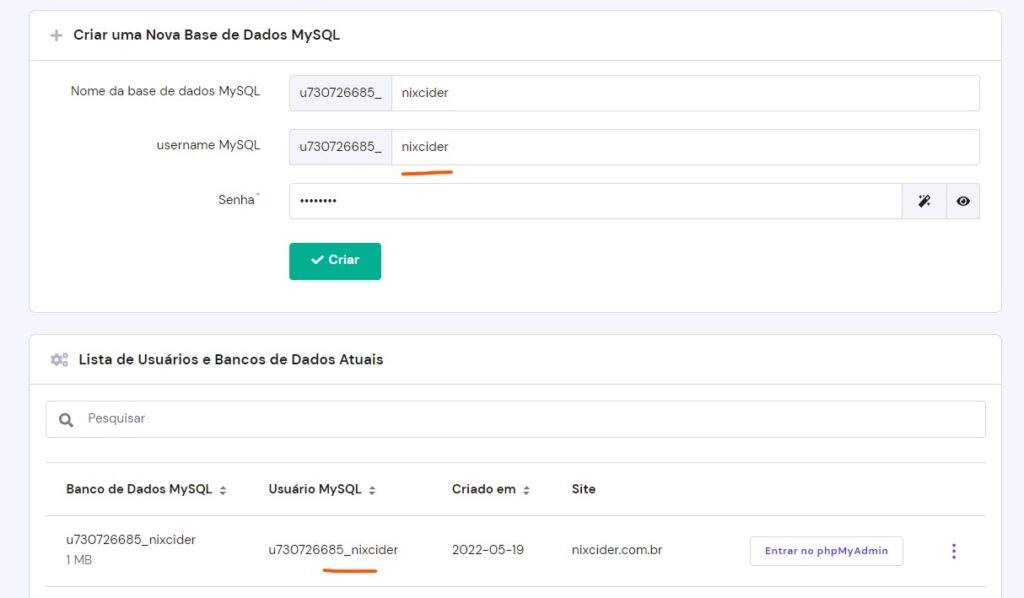Click the 2022-05-19 creation date cell
Image resolution: width=1024 pixels, height=598 pixels.
[x=487, y=550]
